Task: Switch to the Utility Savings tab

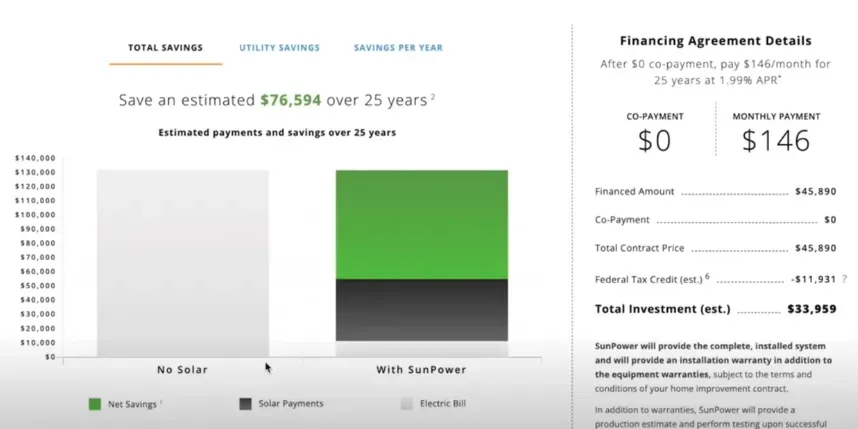Action: tap(279, 48)
